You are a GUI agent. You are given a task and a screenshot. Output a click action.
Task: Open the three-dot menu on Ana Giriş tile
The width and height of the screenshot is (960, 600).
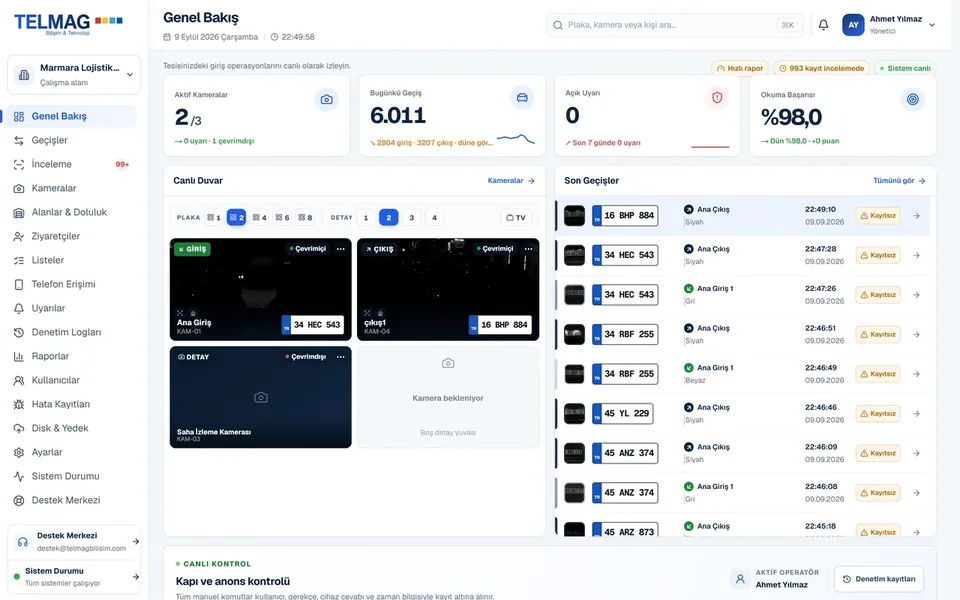pyautogui.click(x=341, y=249)
